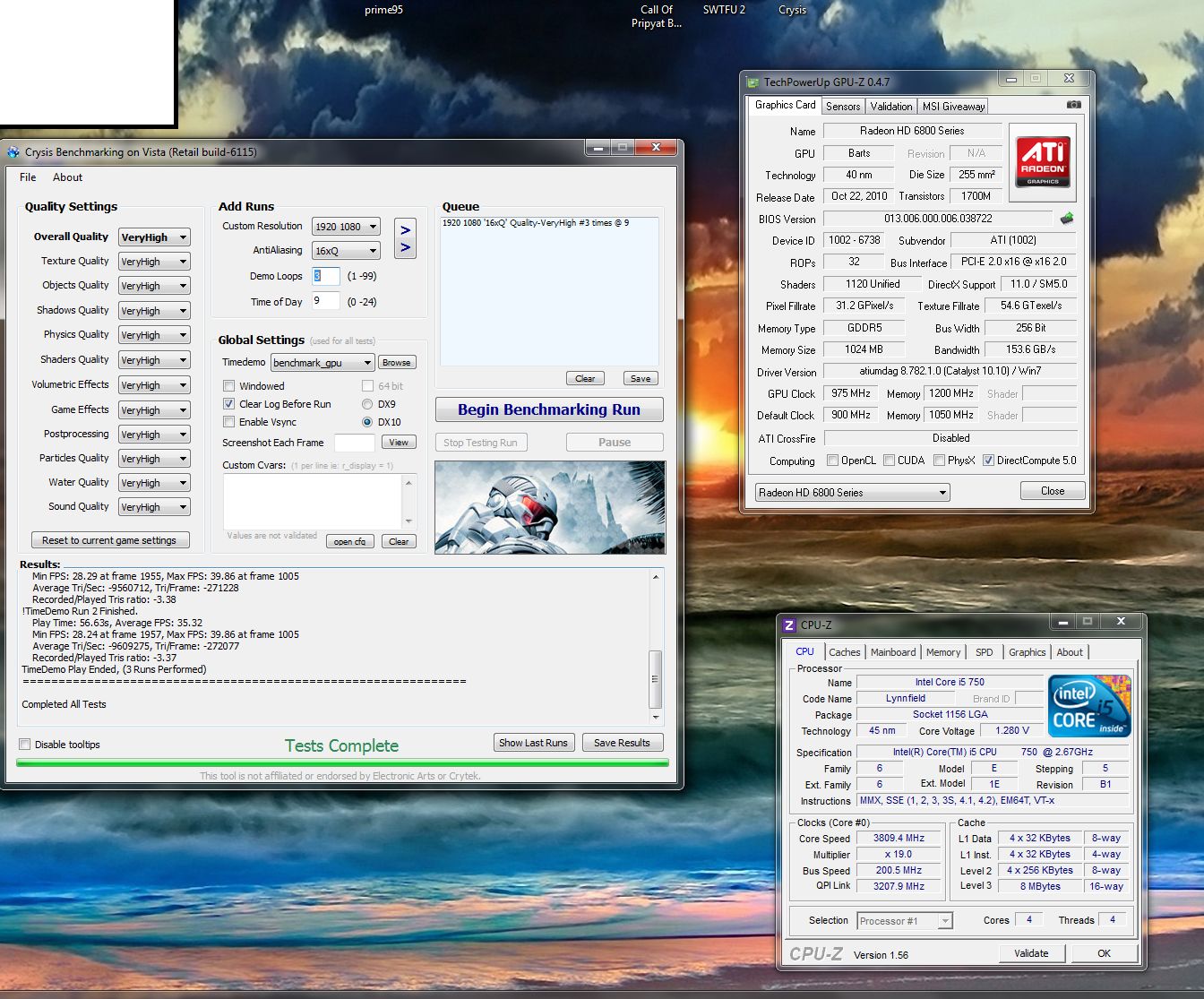Switch to the Caches tab in CPU-Z

coord(844,652)
